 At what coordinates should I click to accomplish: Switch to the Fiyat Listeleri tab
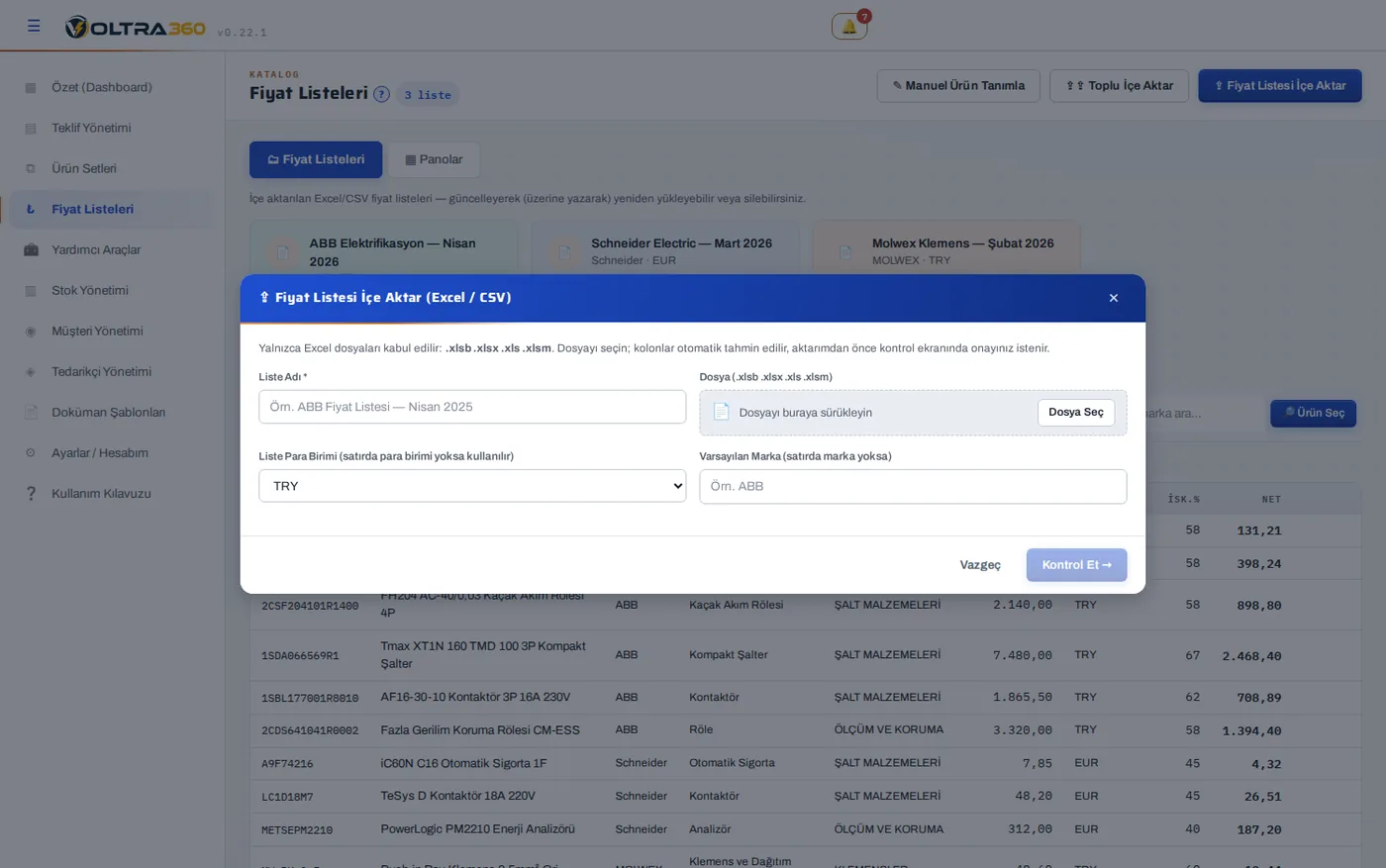(x=316, y=159)
